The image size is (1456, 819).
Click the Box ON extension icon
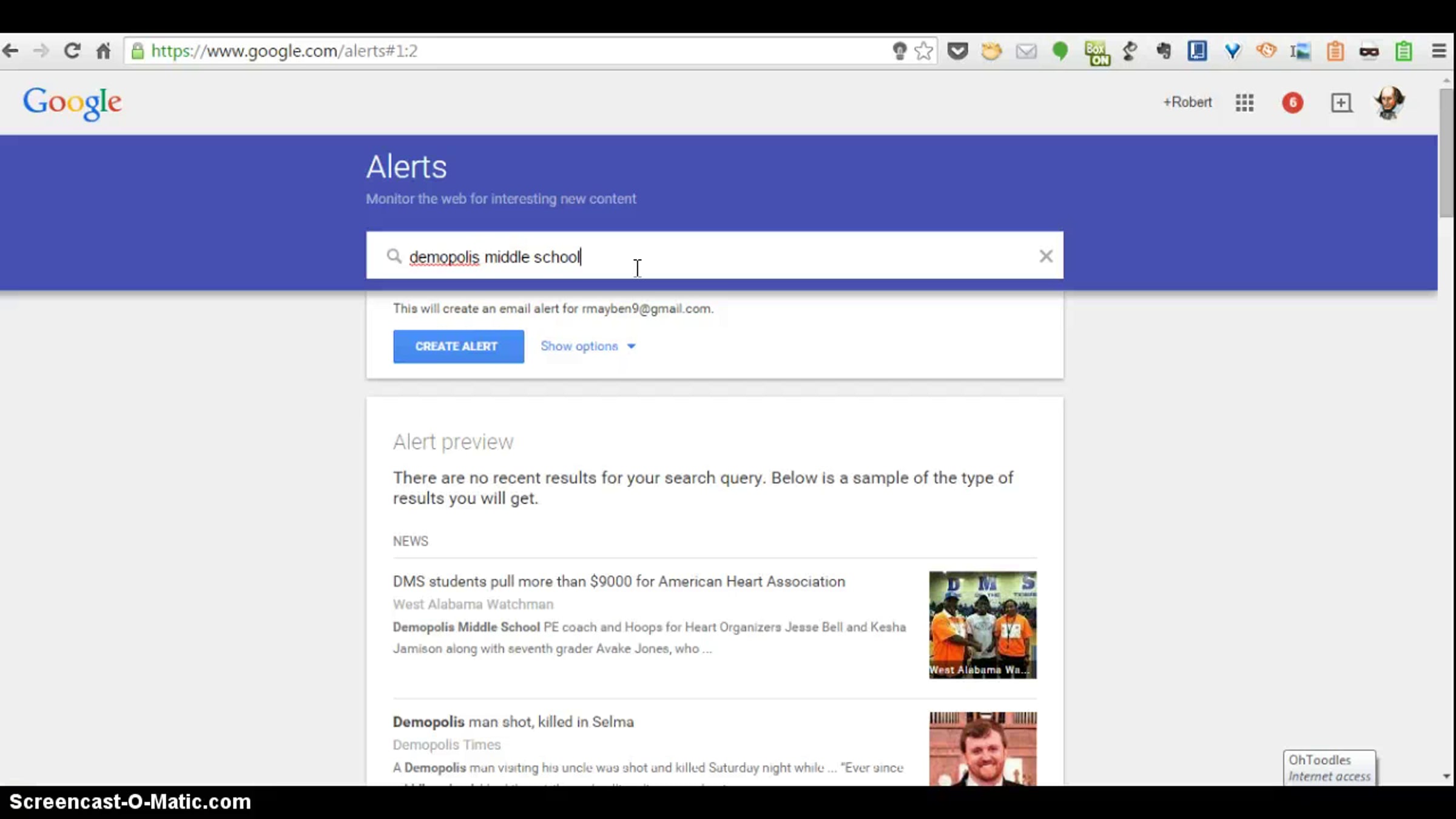[x=1096, y=53]
